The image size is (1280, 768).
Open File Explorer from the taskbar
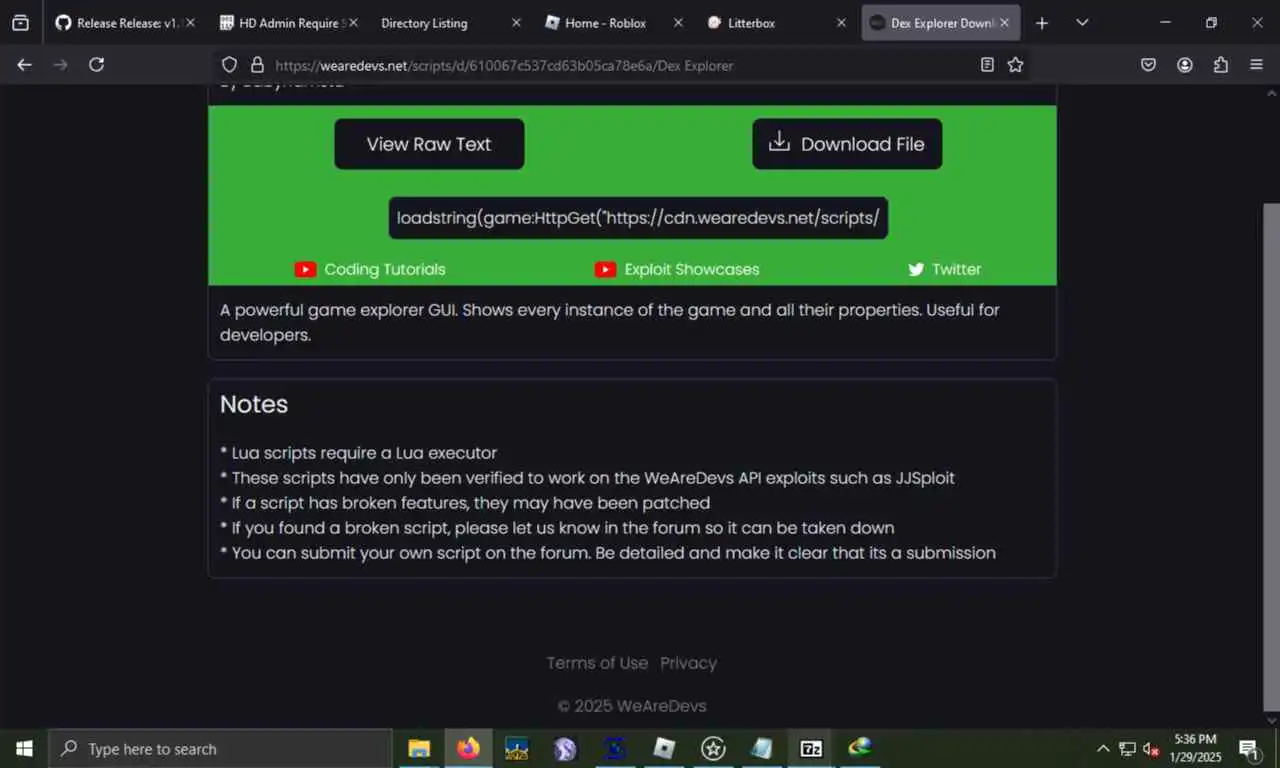coord(419,748)
